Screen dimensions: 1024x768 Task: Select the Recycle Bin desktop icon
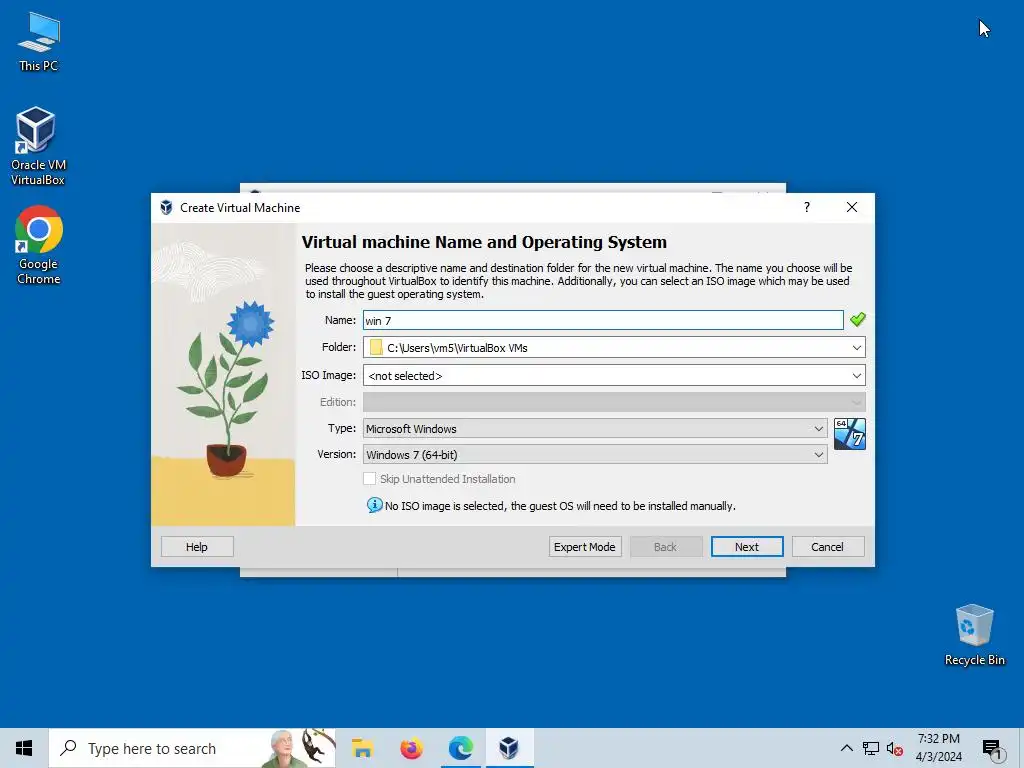pyautogui.click(x=974, y=634)
